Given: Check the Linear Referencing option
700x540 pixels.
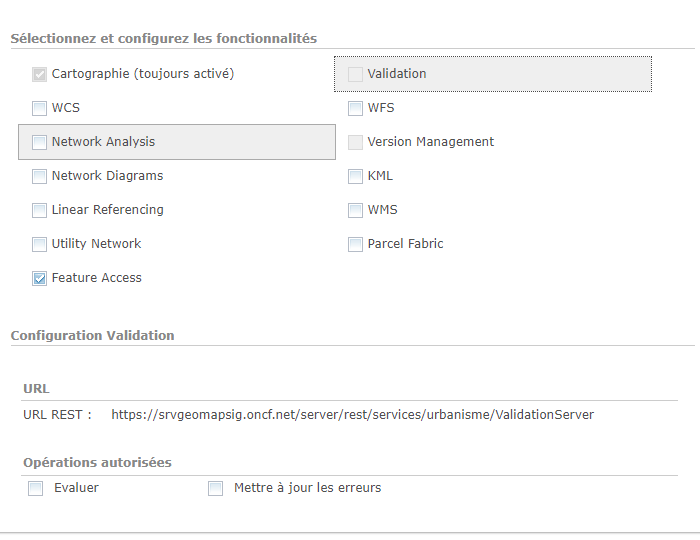Looking at the screenshot, I should click(39, 210).
